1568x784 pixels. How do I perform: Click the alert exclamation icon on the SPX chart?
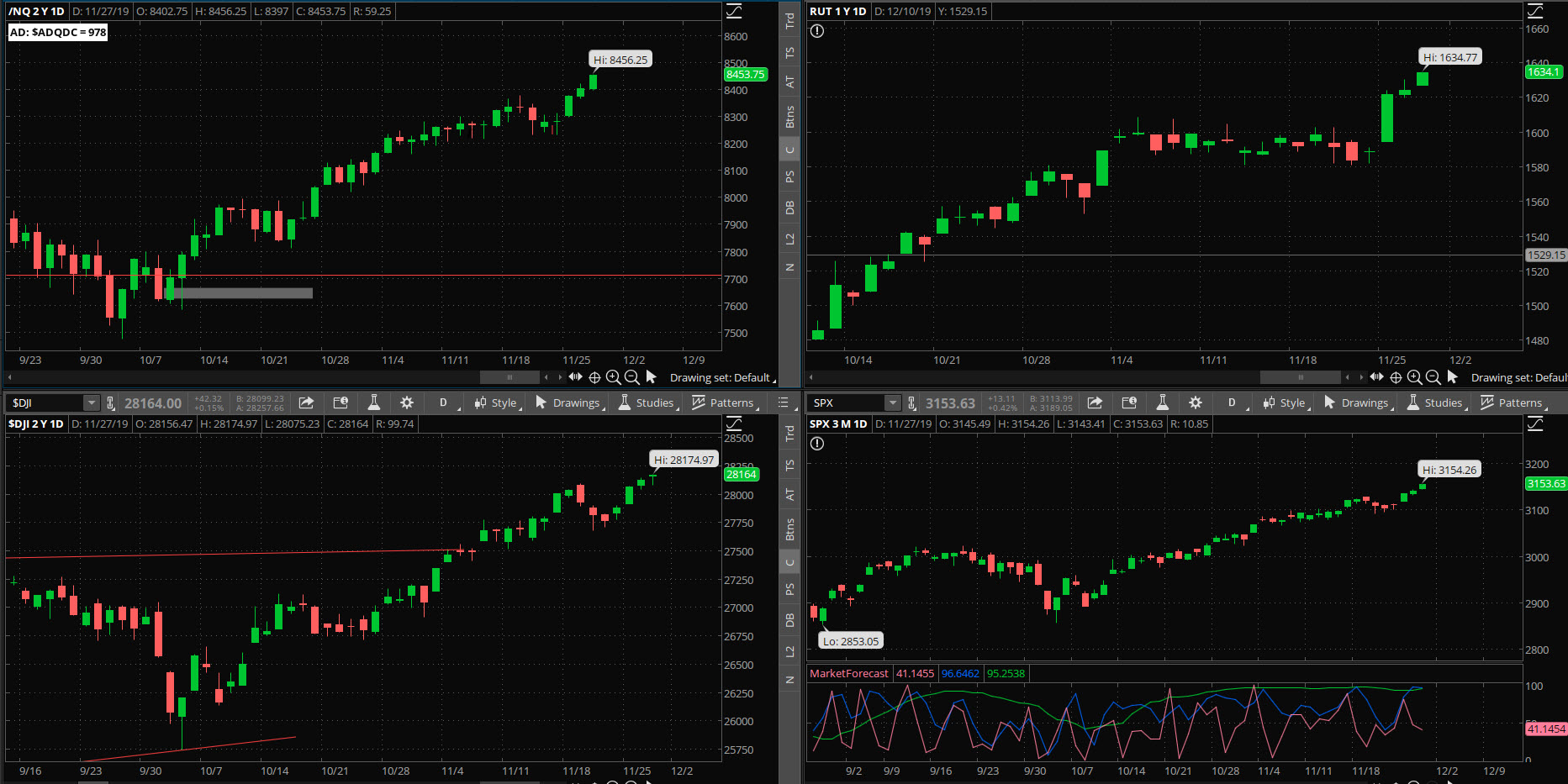(817, 444)
